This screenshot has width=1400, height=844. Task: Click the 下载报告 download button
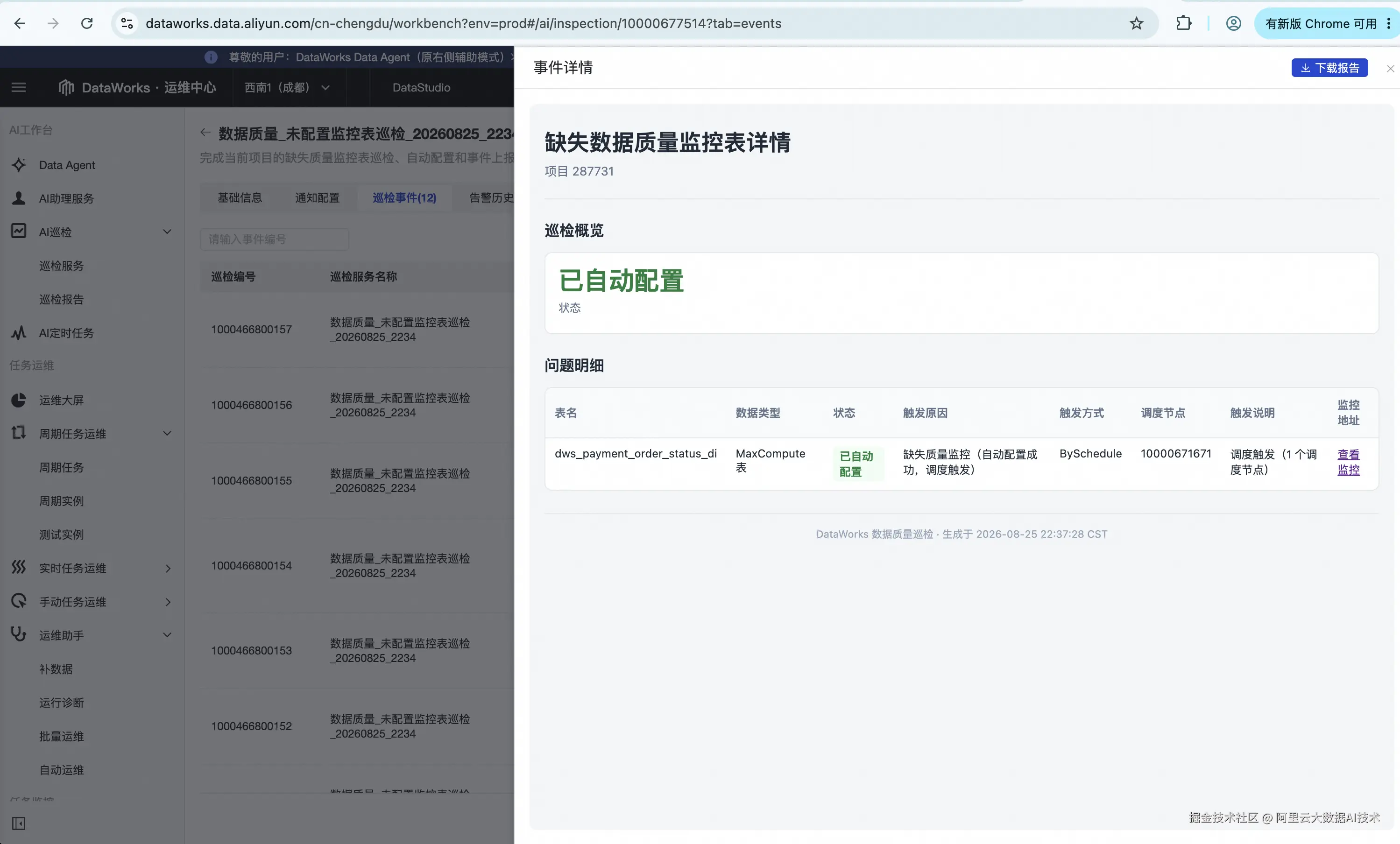point(1329,68)
